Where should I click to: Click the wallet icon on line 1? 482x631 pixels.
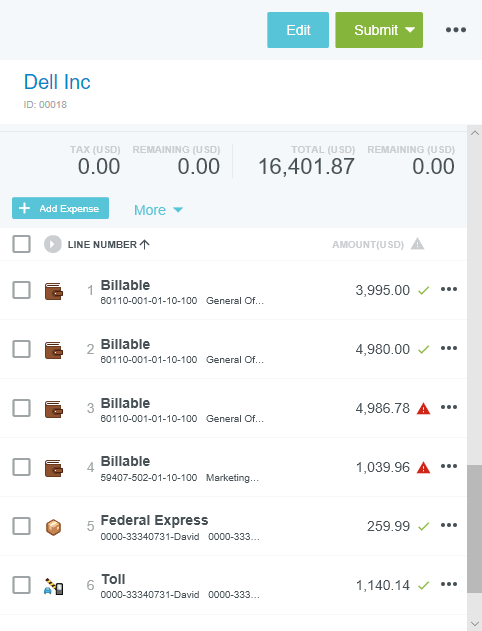(x=54, y=291)
